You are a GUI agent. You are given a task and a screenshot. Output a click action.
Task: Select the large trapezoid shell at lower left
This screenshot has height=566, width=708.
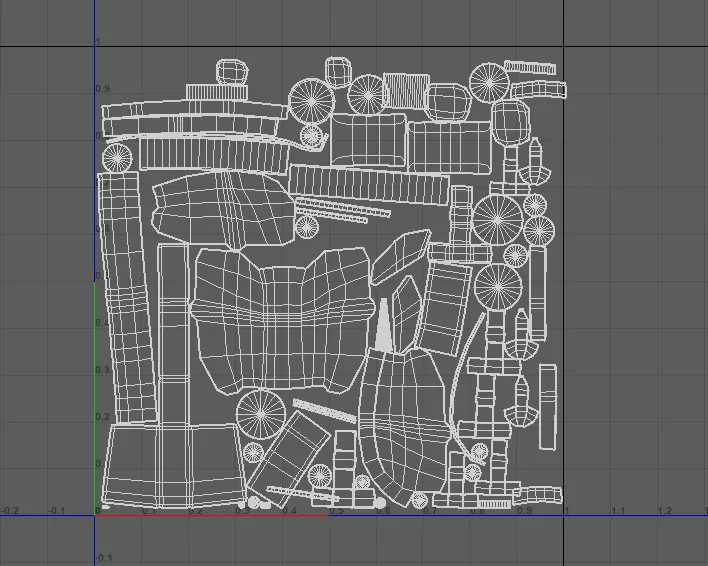pos(172,465)
